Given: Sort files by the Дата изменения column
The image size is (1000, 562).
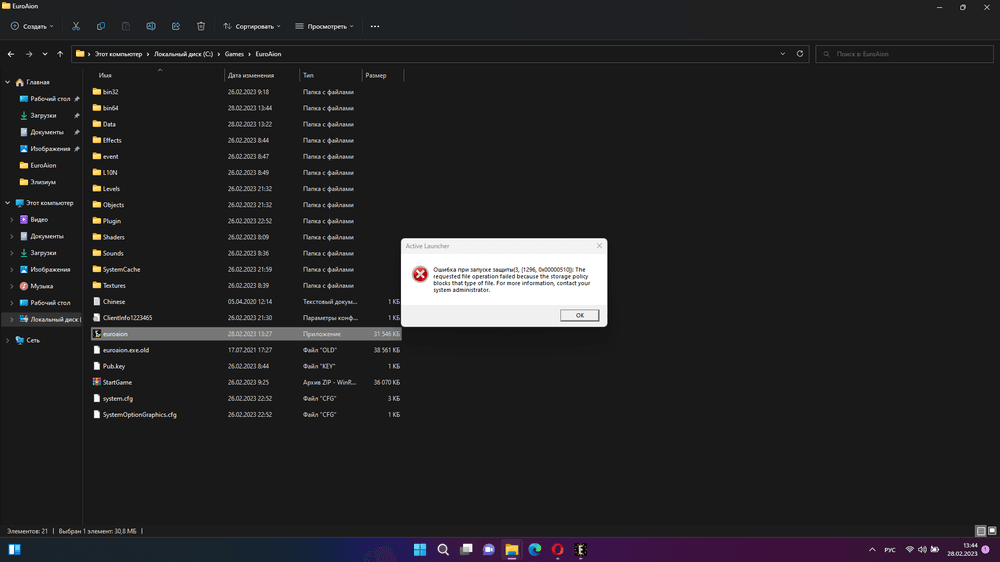Looking at the screenshot, I should pos(250,75).
